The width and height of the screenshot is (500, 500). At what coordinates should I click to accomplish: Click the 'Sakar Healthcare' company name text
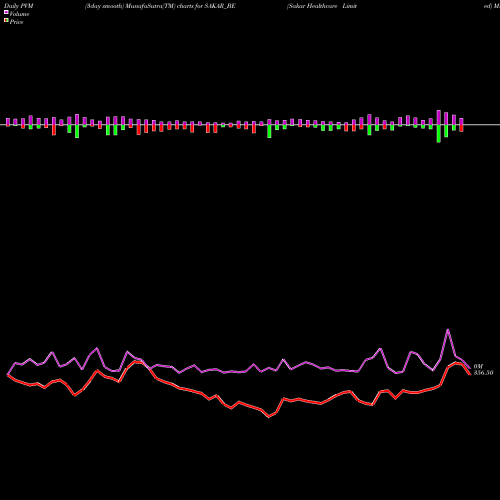[x=312, y=6]
